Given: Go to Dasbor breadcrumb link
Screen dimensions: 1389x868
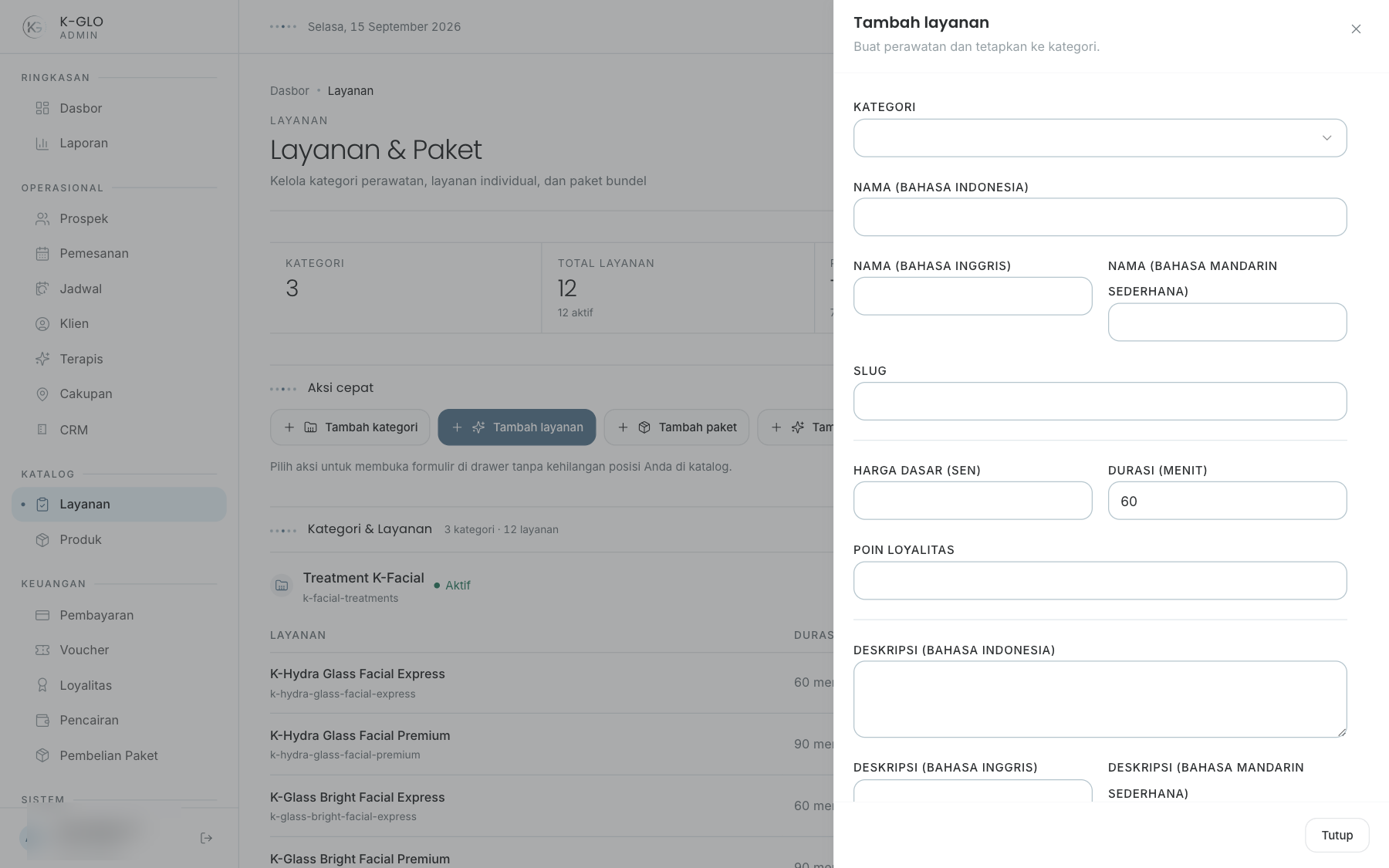Looking at the screenshot, I should 289,90.
